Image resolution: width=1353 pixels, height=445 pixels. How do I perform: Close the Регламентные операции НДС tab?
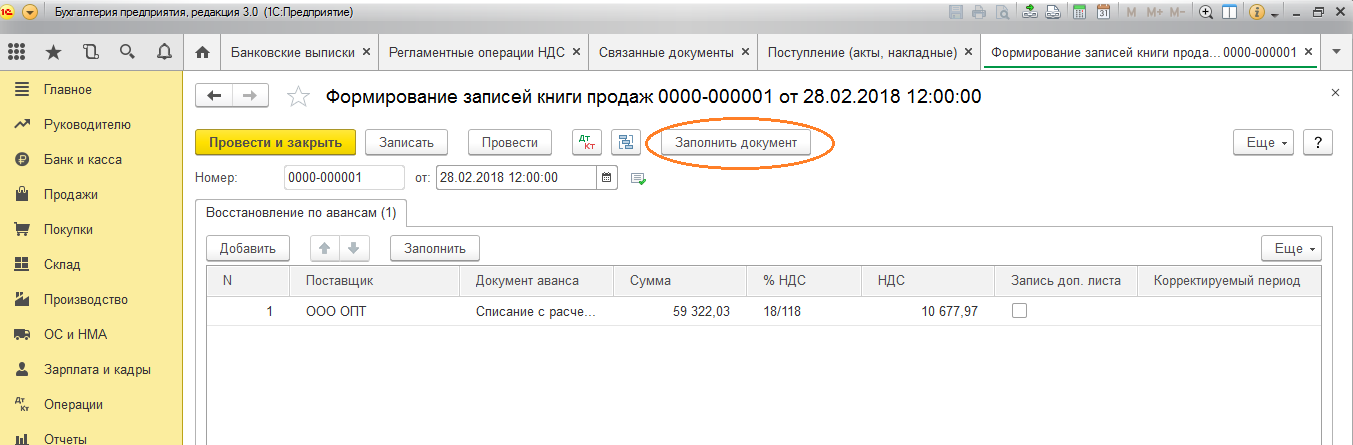pyautogui.click(x=579, y=52)
